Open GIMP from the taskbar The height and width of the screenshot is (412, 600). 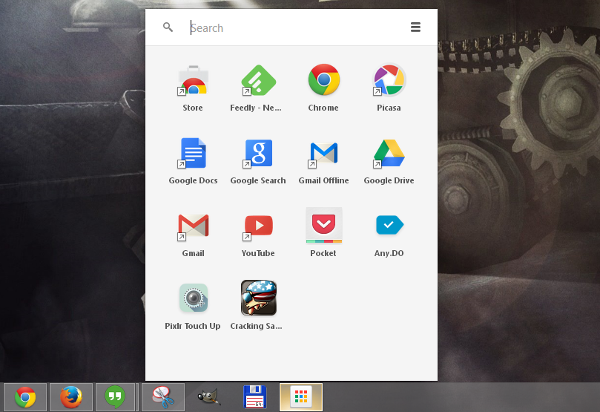tap(209, 397)
